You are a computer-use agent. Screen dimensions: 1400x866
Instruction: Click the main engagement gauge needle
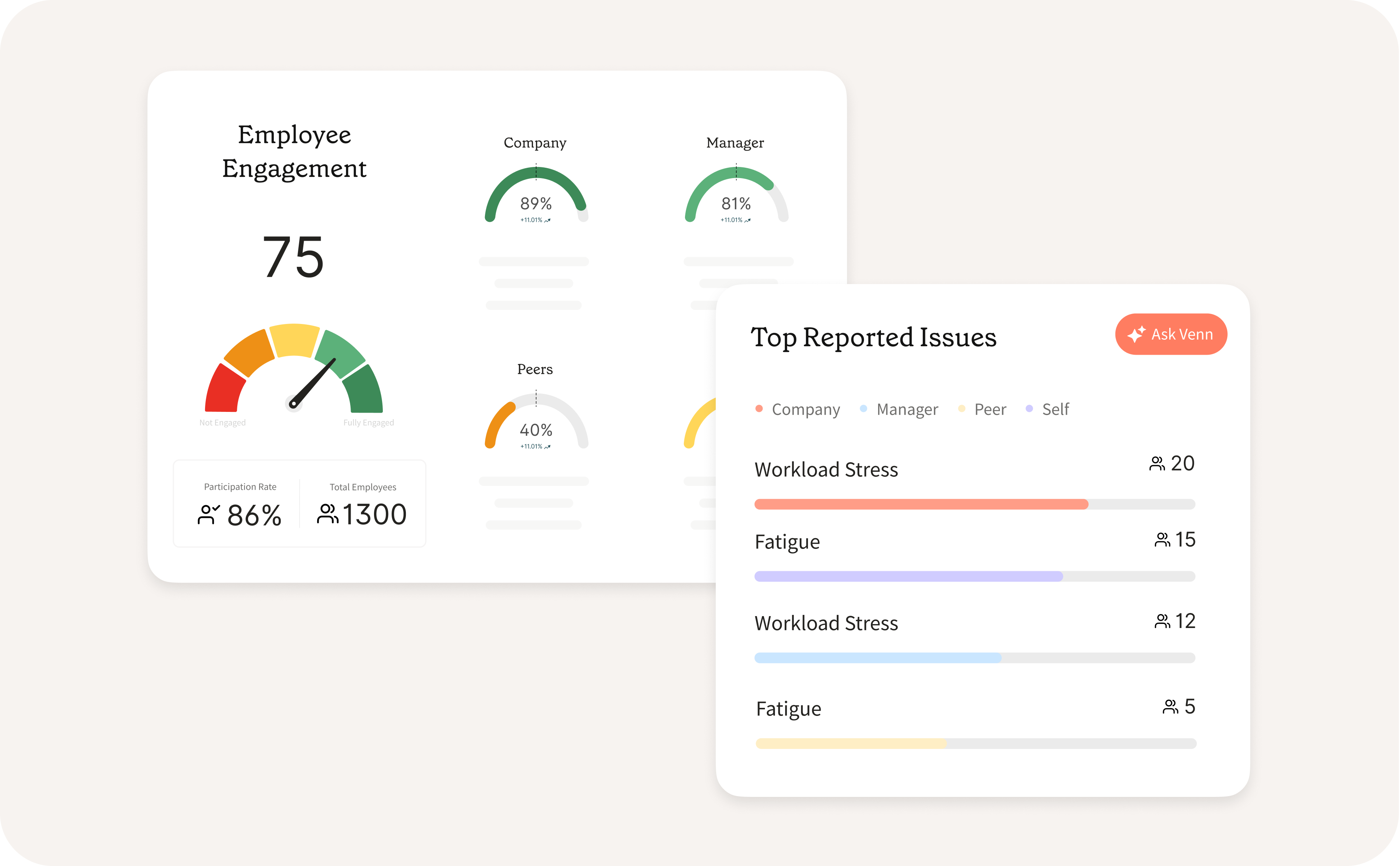314,383
